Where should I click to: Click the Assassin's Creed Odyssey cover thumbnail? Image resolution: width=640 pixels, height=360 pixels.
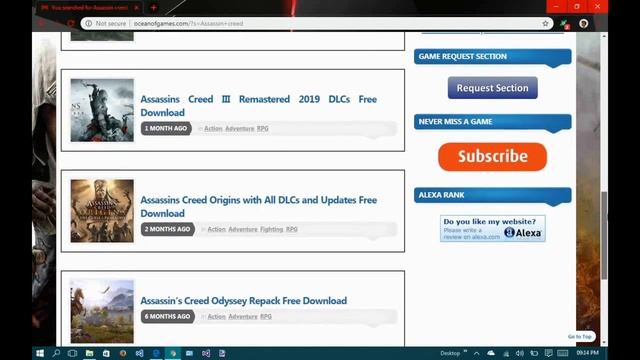102,311
